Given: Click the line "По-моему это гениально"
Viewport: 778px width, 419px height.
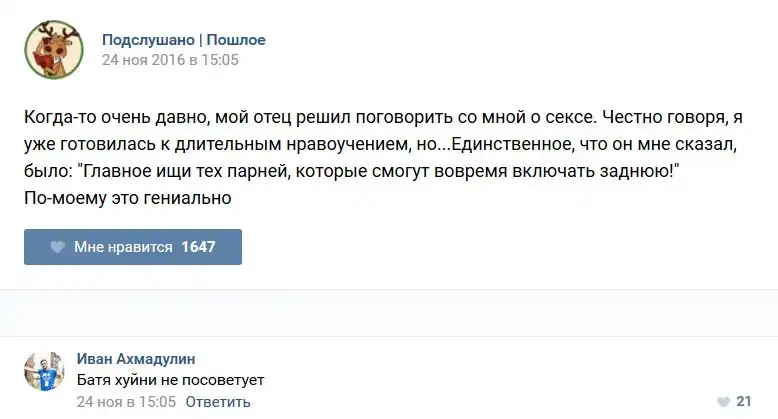Looking at the screenshot, I should click(x=128, y=198).
